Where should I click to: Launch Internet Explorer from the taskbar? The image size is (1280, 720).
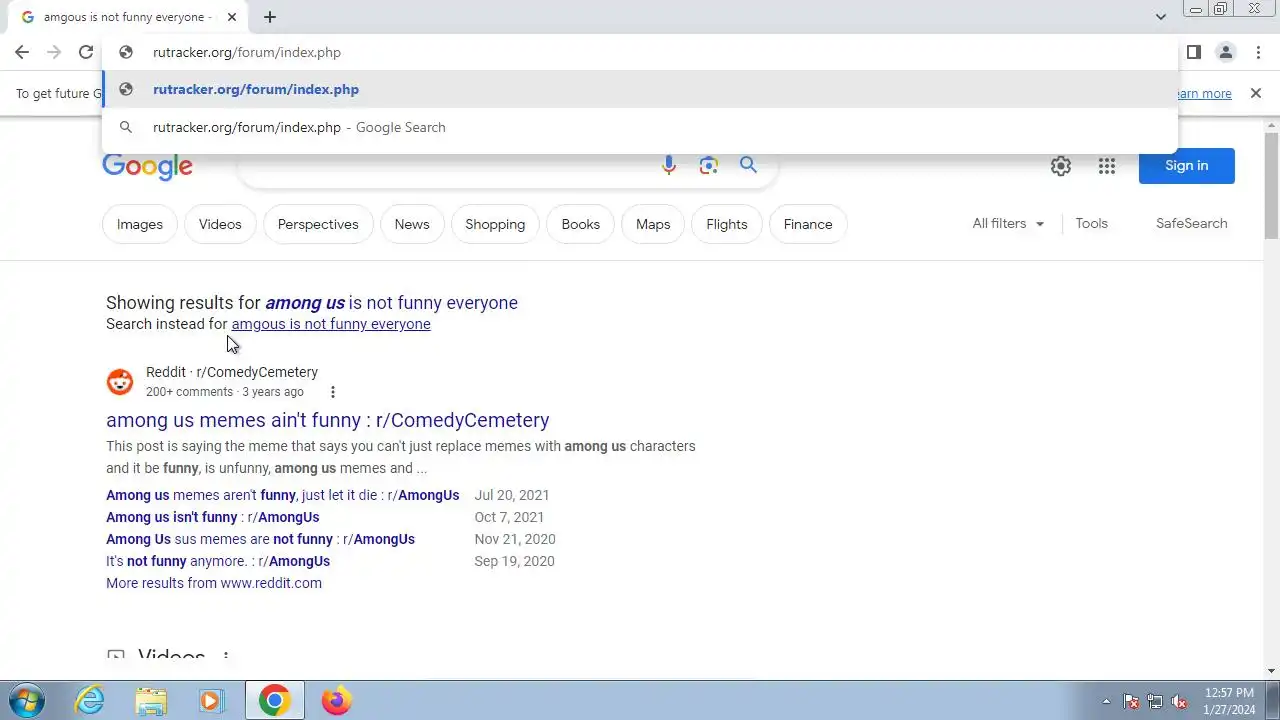point(90,700)
